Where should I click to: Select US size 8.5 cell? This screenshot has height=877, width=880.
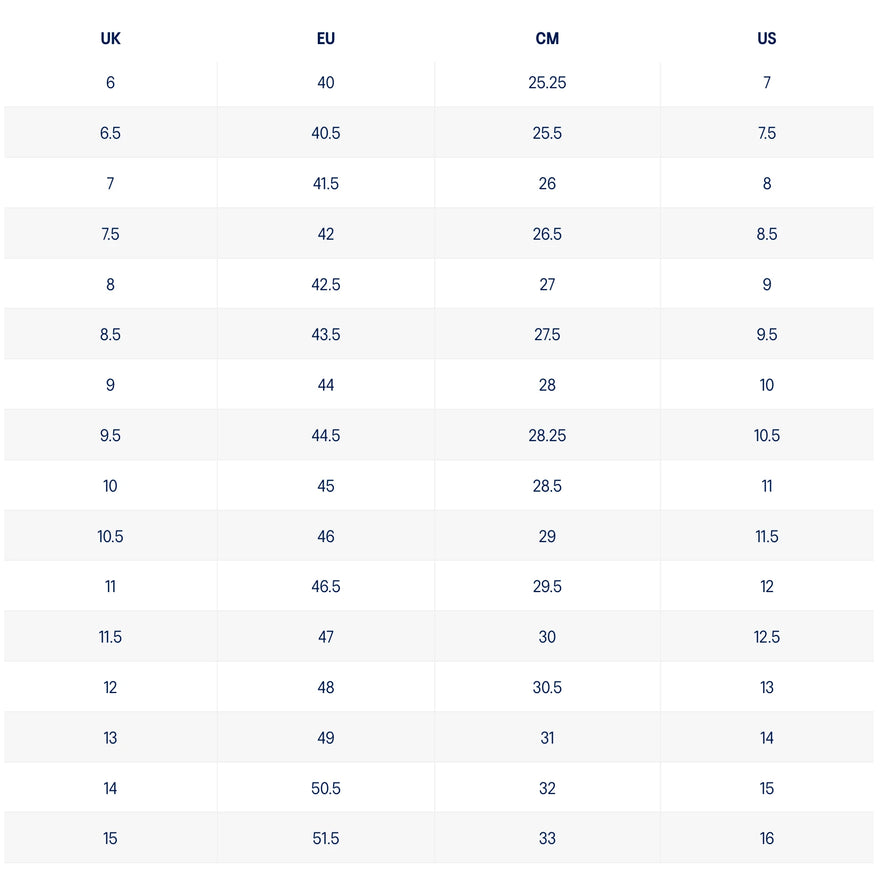[767, 234]
